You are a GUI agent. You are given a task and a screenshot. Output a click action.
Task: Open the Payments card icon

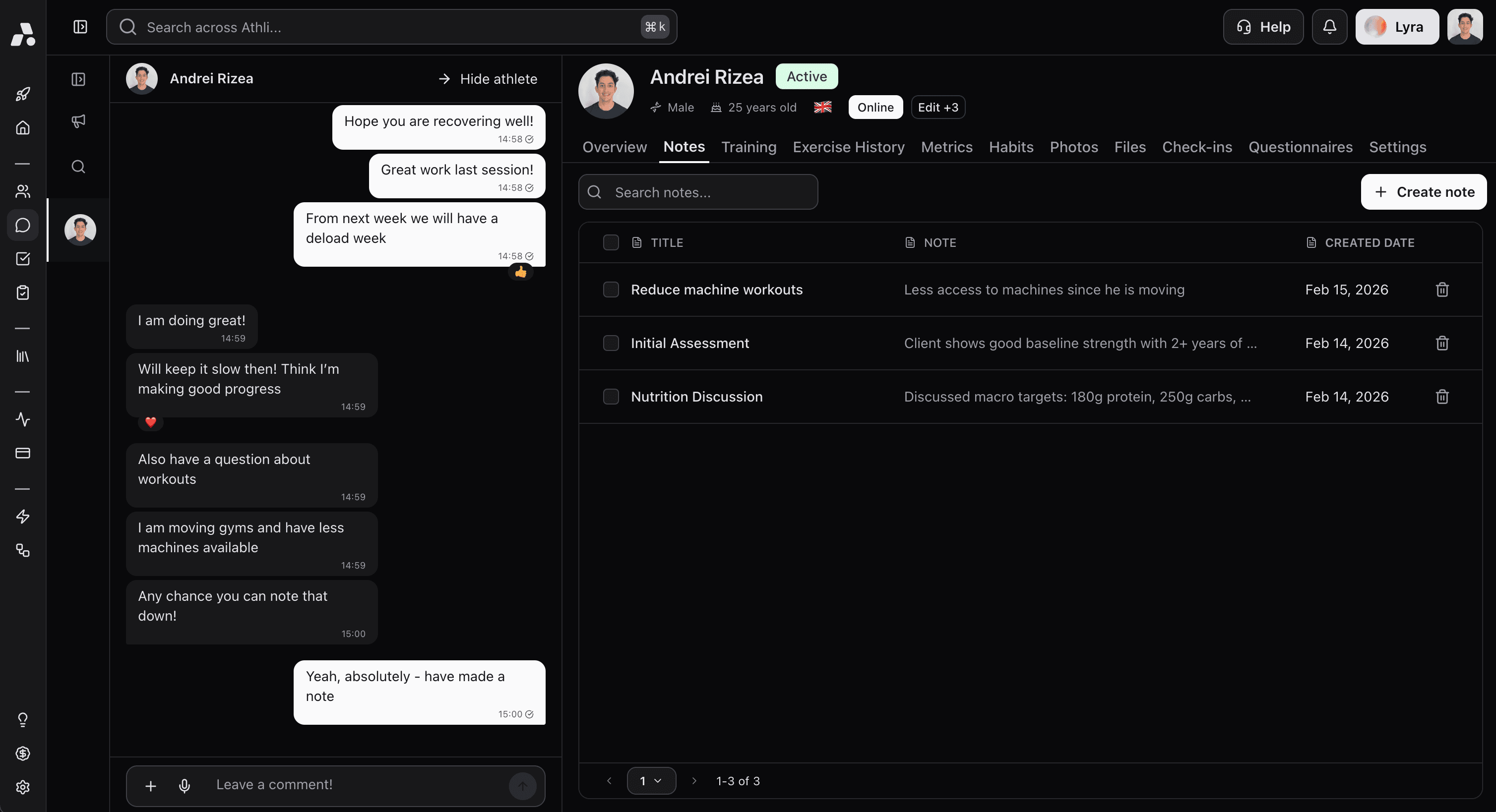23,453
